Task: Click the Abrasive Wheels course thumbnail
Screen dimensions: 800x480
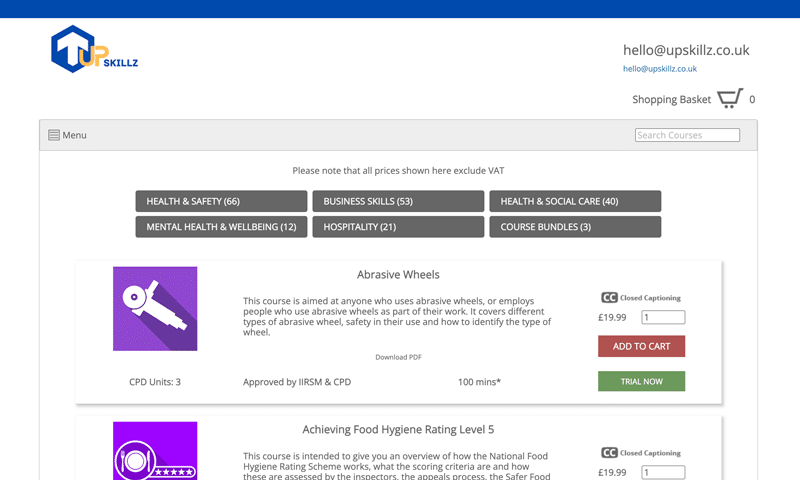Action: click(155, 308)
